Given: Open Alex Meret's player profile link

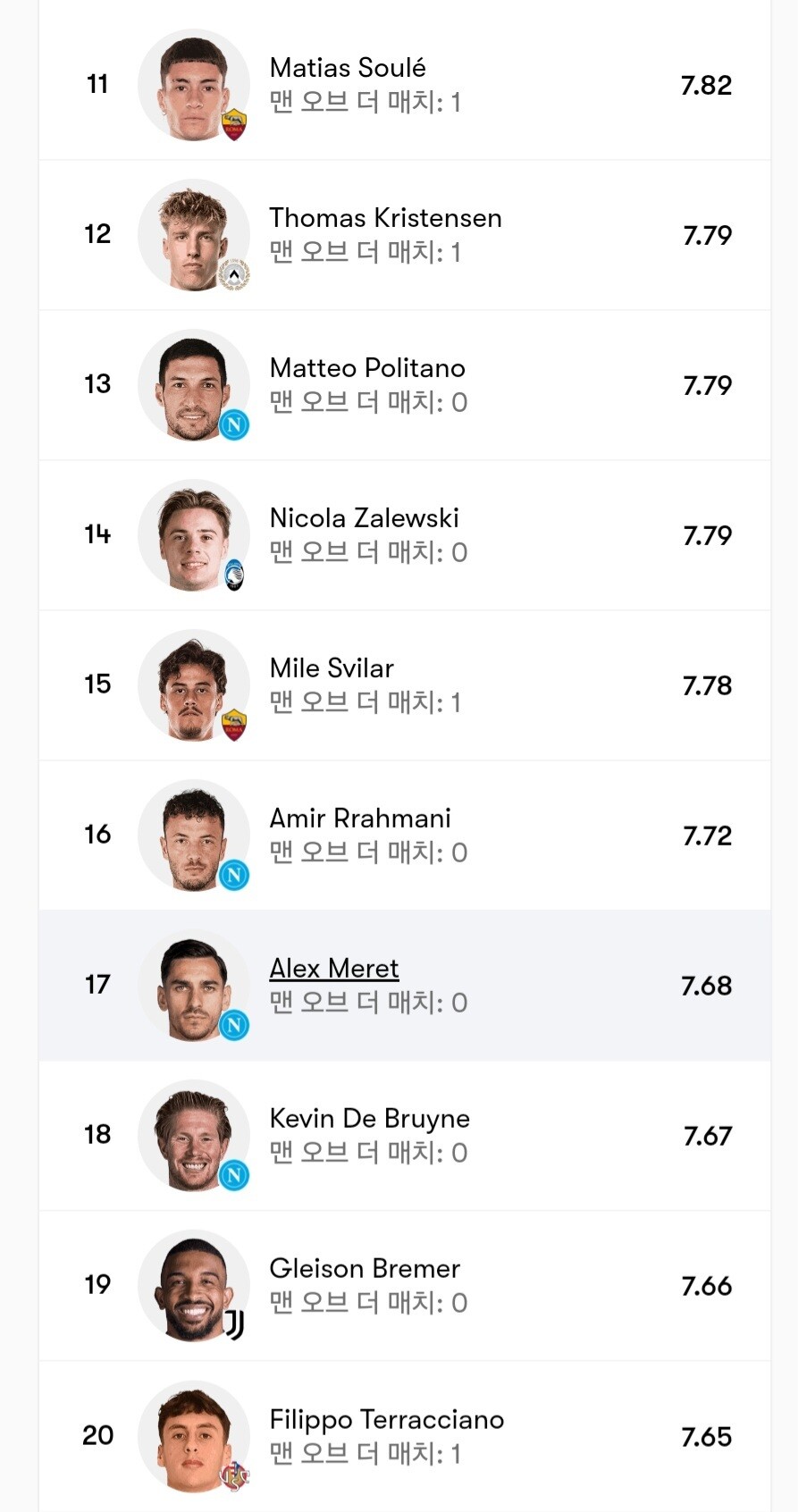Looking at the screenshot, I should point(334,969).
